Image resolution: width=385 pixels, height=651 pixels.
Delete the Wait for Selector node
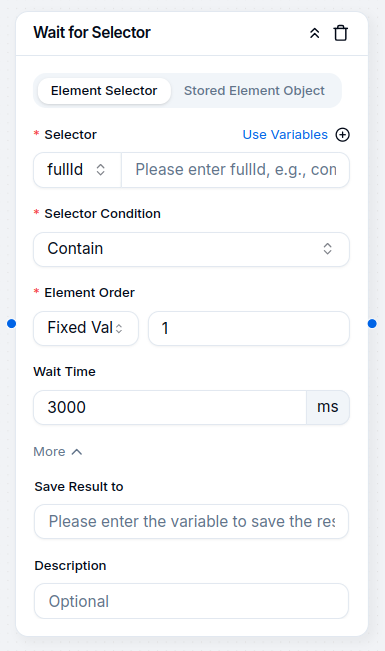[341, 33]
